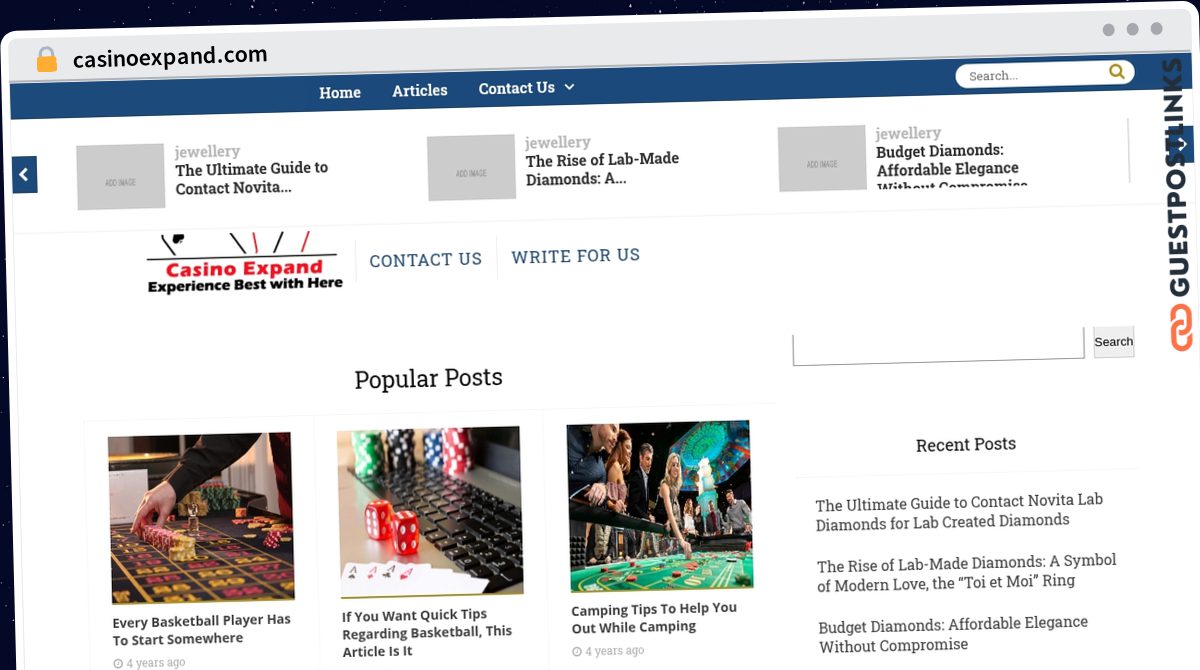Screen dimensions: 1200x670
Task: Go to the previous carousel slide
Action: (24, 175)
